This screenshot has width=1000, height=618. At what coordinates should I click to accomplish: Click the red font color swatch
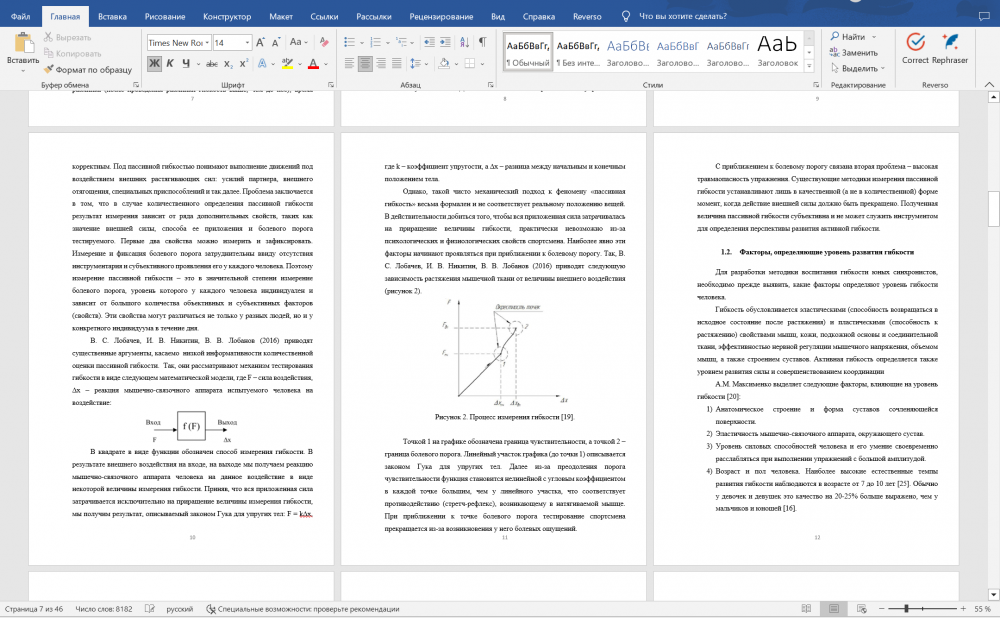point(312,64)
